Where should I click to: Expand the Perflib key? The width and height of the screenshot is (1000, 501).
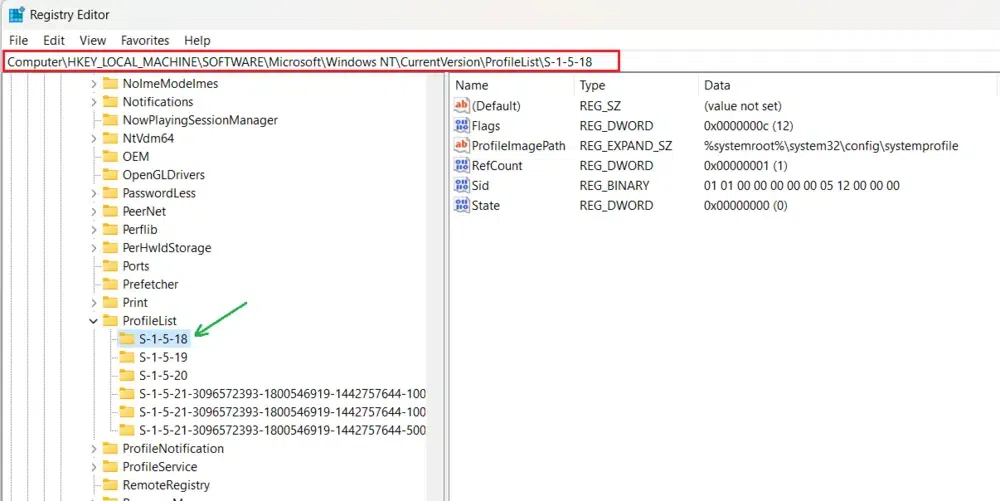tap(94, 229)
